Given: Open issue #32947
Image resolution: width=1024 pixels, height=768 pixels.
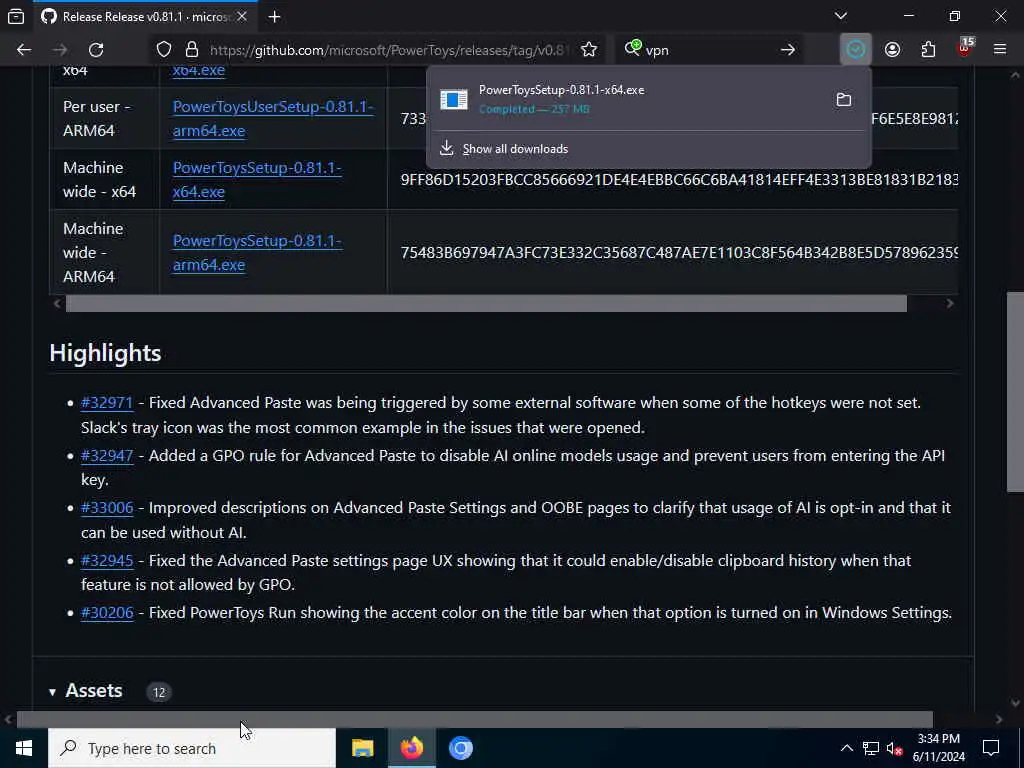Looking at the screenshot, I should 107,455.
